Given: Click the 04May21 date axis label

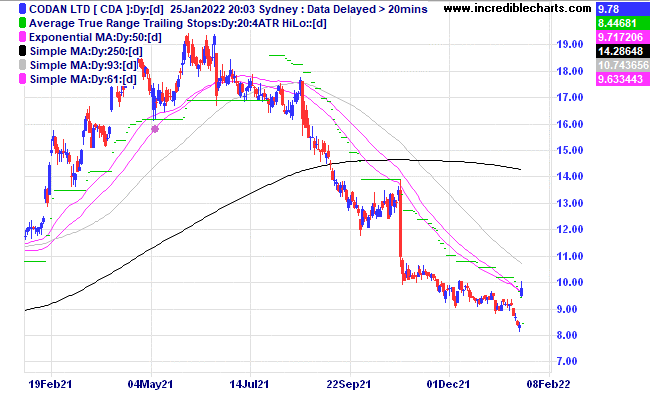Looking at the screenshot, I should coord(150,384).
